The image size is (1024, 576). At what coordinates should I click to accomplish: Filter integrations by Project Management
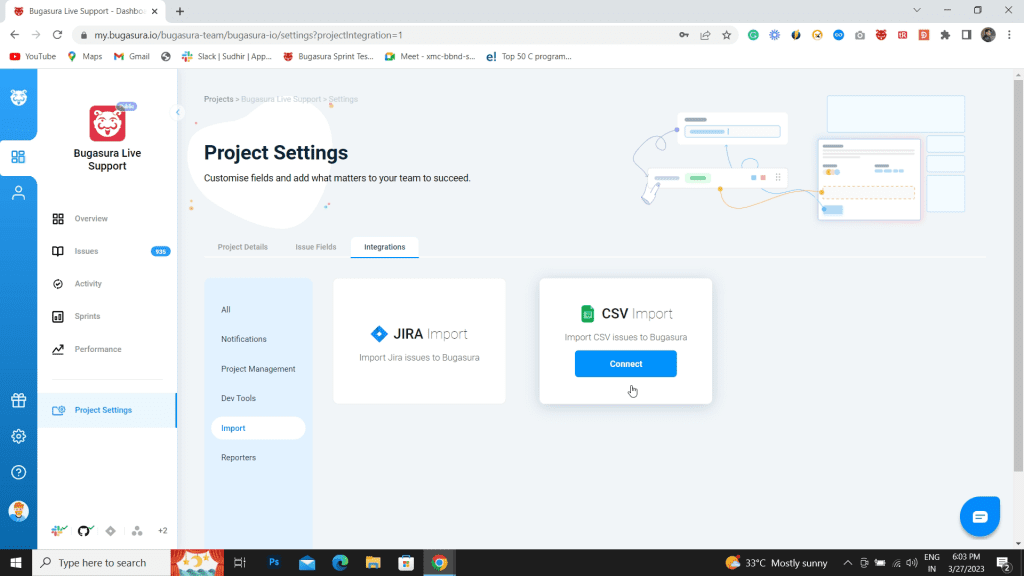(258, 369)
